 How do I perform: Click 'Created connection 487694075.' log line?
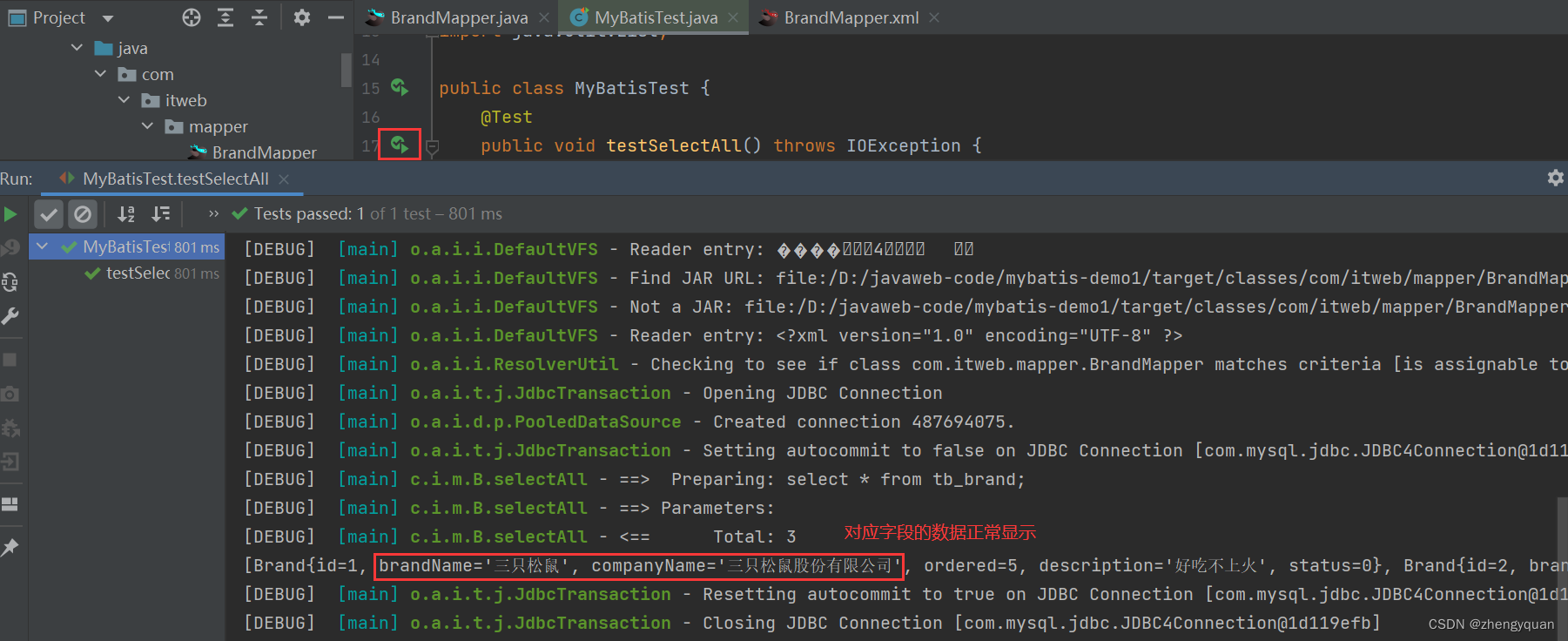tap(864, 422)
